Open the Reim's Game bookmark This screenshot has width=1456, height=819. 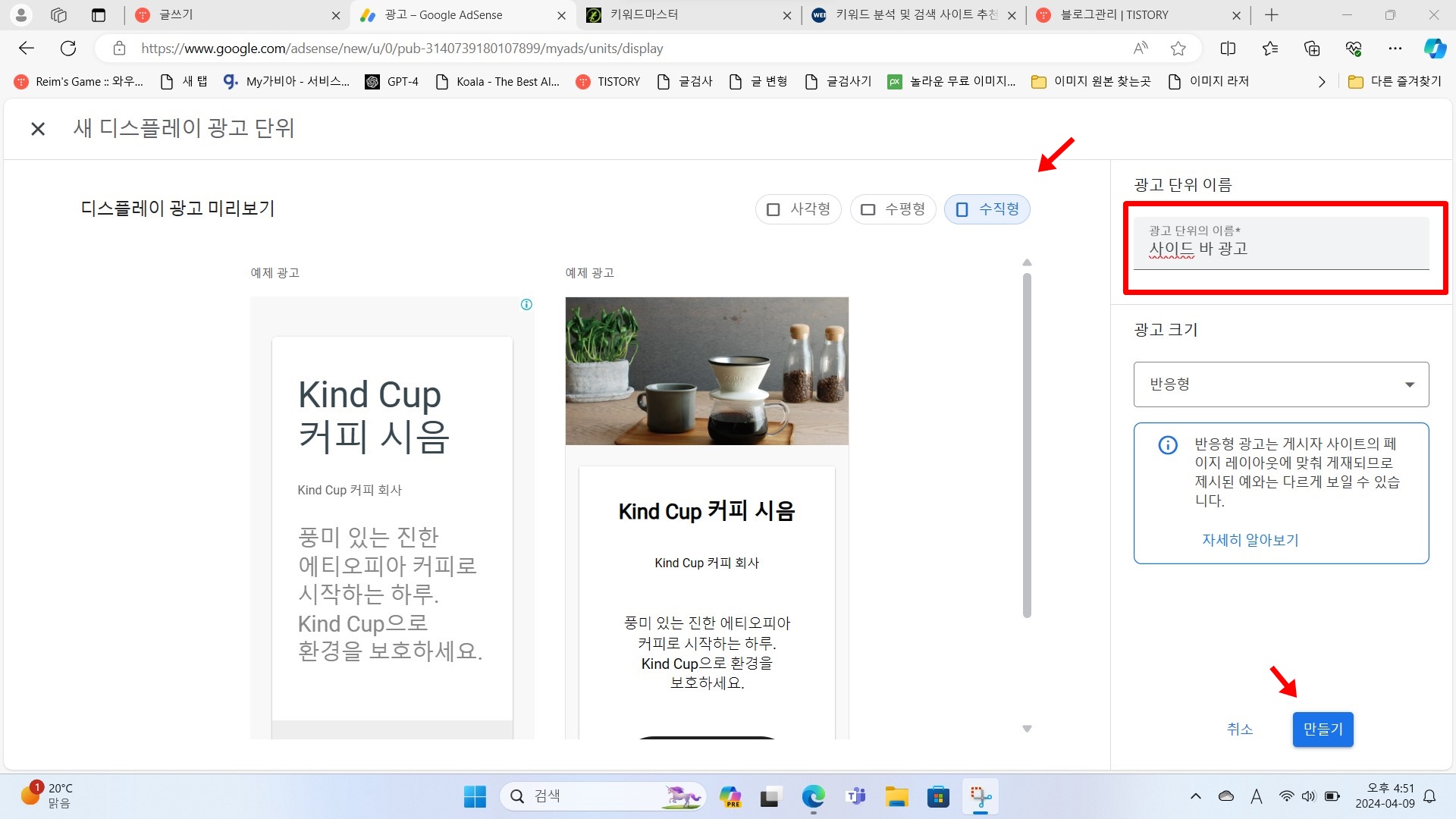[79, 82]
